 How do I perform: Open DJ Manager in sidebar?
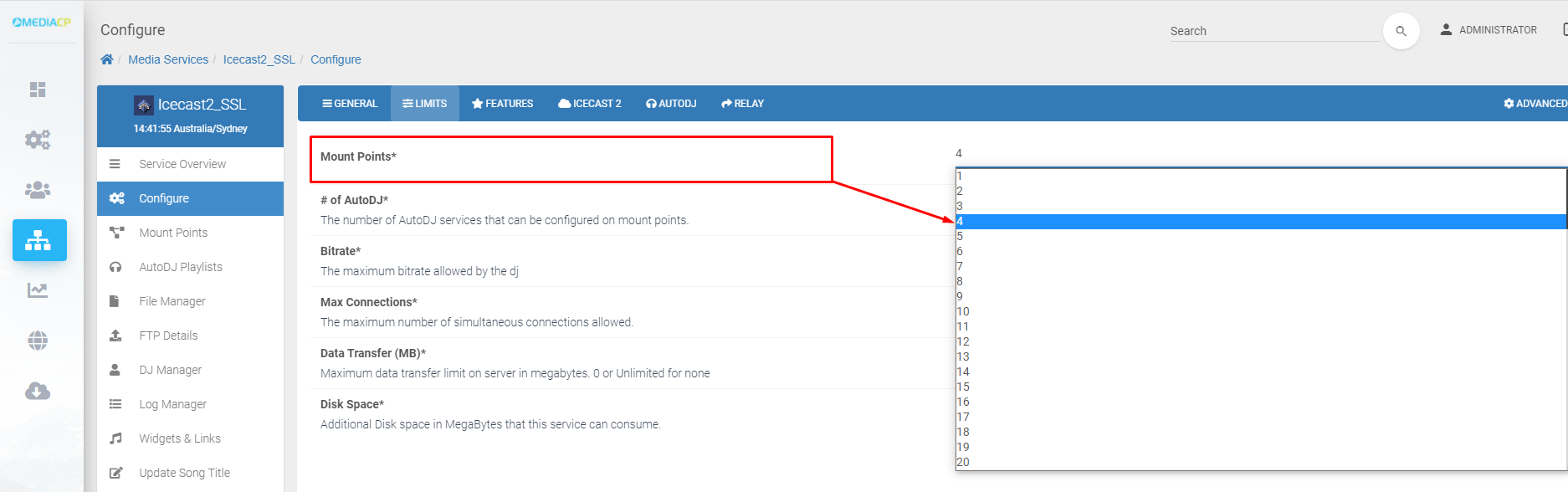pos(191,370)
